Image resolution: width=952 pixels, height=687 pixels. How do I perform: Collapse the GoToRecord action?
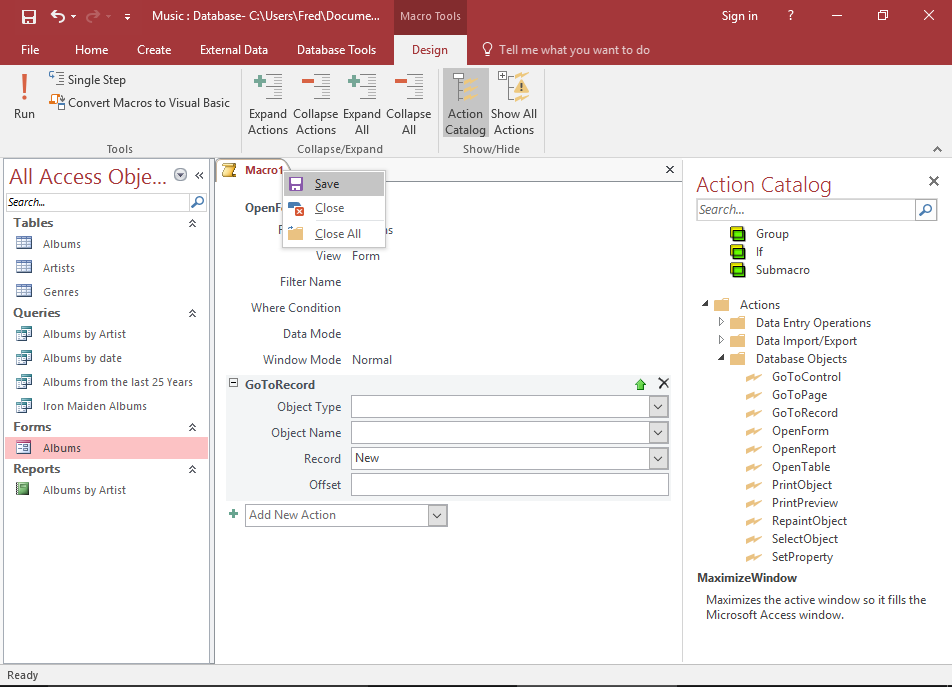point(233,383)
